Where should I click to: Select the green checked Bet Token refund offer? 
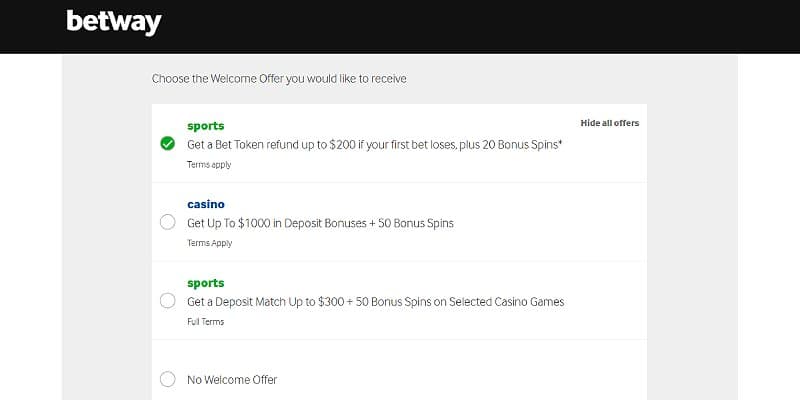[168, 143]
